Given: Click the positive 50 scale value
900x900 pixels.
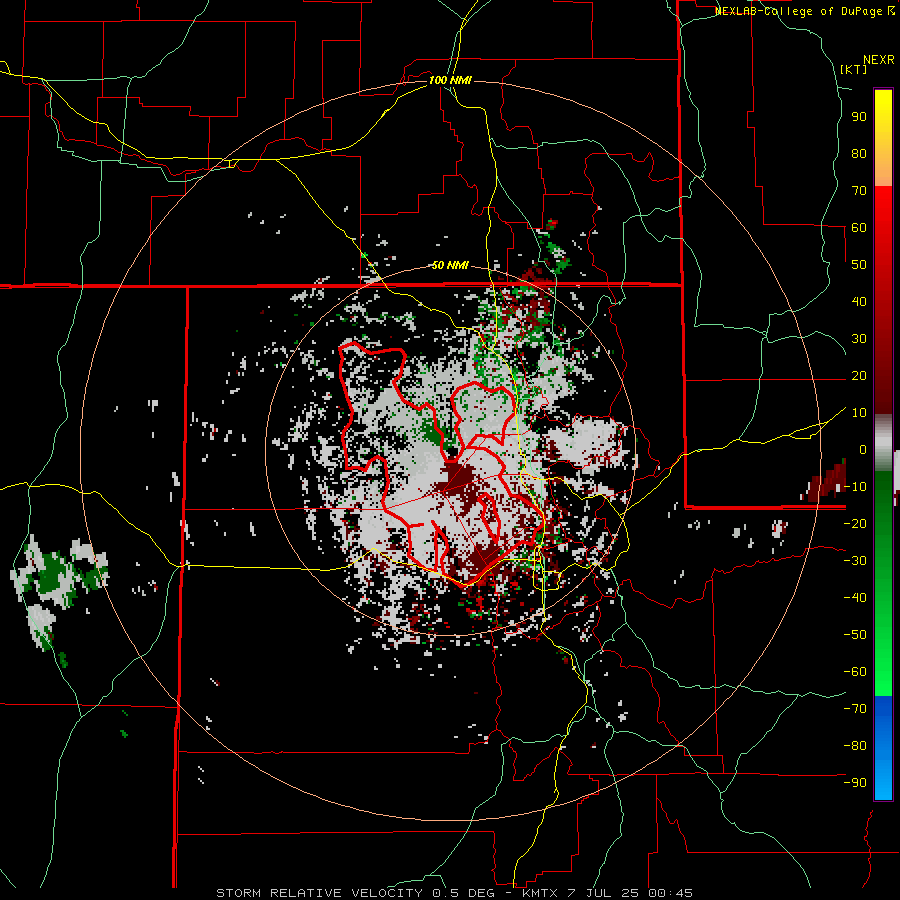Looking at the screenshot, I should click(x=859, y=265).
